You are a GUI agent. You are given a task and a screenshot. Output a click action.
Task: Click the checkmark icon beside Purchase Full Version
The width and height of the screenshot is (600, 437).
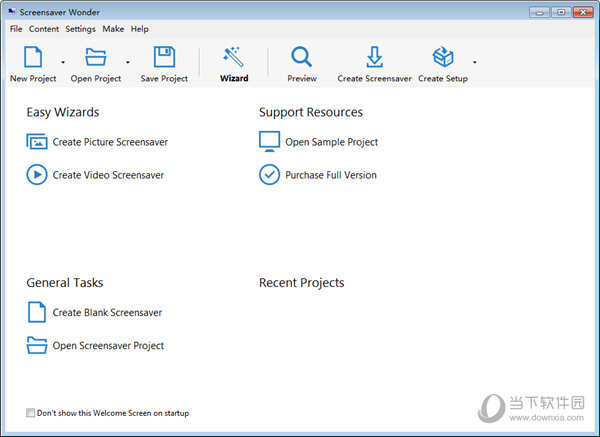tap(269, 175)
